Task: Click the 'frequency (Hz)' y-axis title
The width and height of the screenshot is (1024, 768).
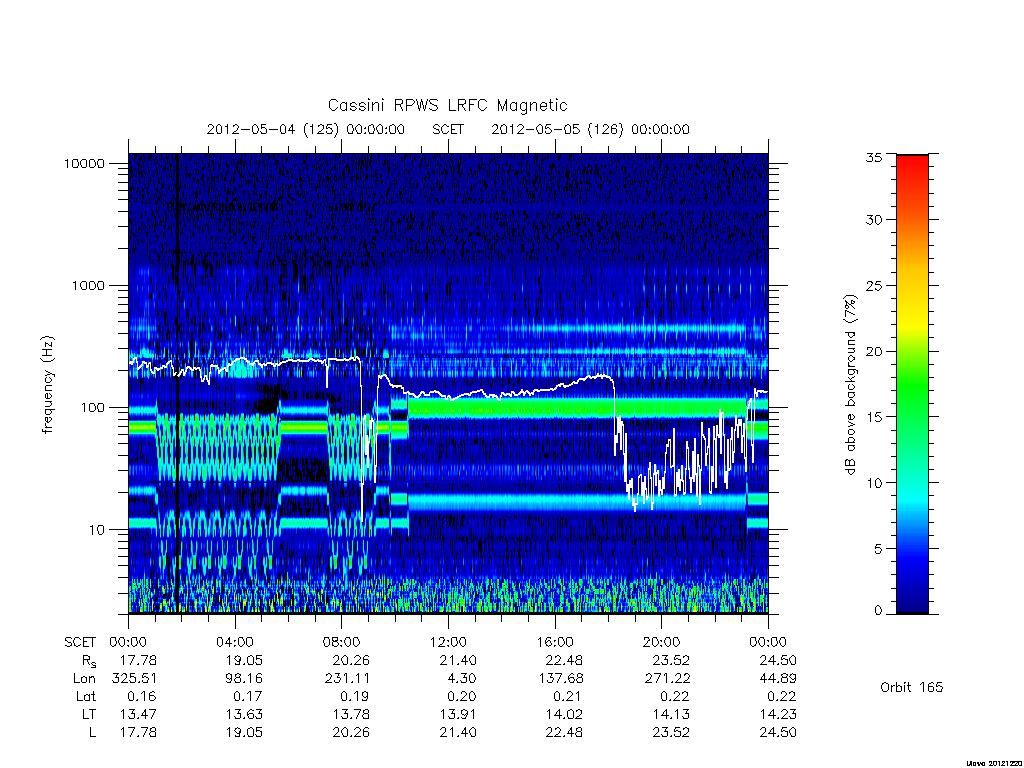Action: pos(48,385)
